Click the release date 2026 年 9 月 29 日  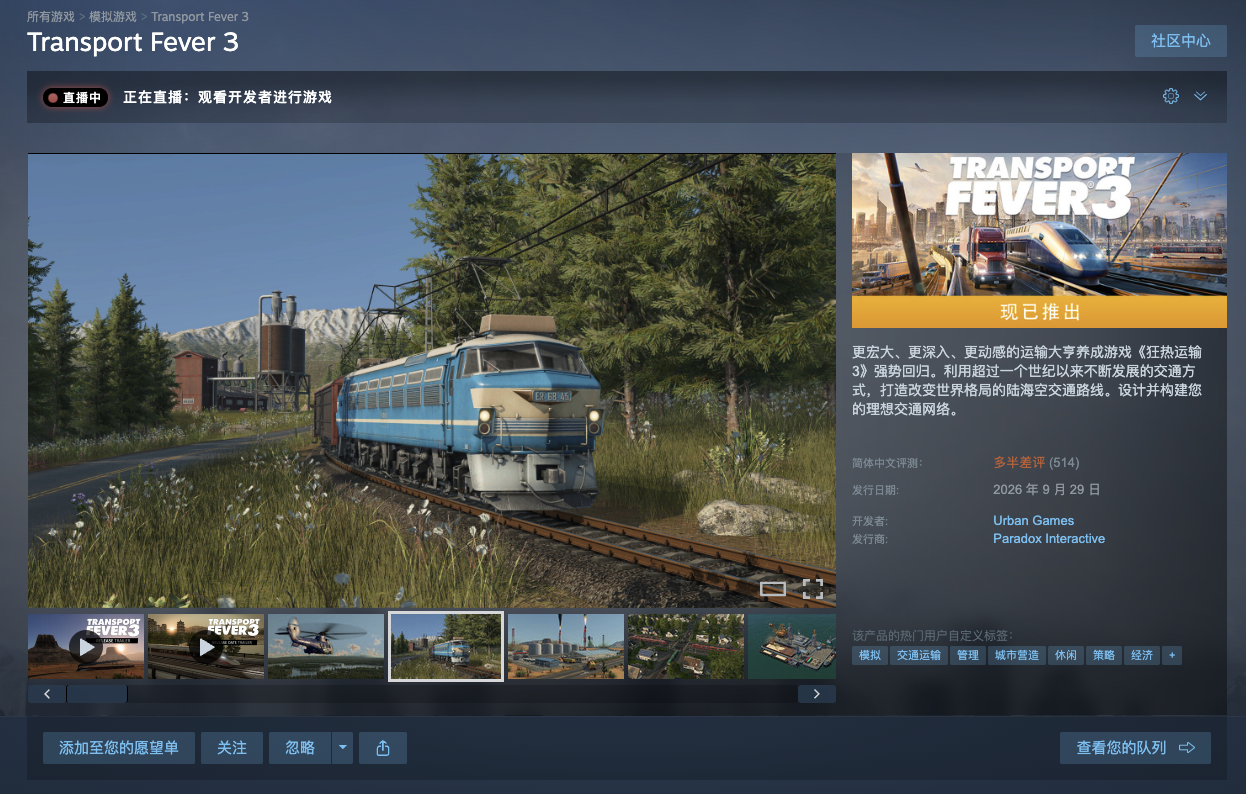[x=1047, y=490]
